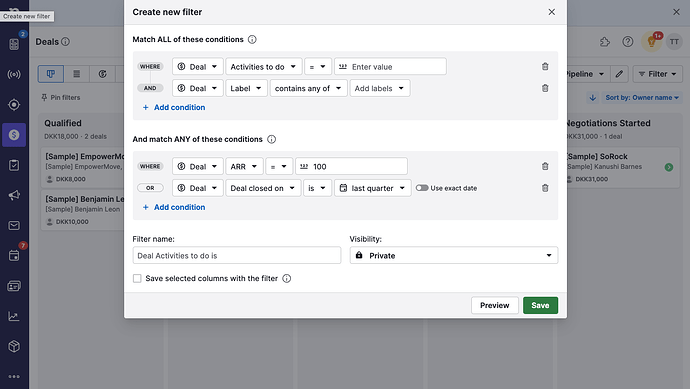690x389 pixels.
Task: Expand the Visibility Private dropdown
Action: pos(454,255)
